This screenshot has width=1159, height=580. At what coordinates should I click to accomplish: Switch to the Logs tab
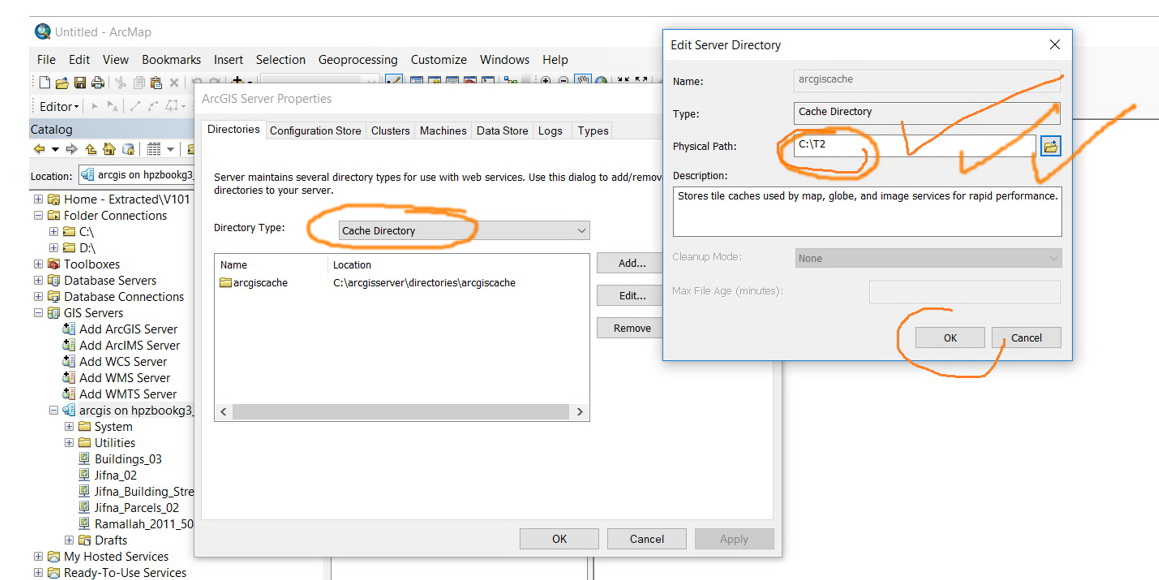(x=551, y=131)
